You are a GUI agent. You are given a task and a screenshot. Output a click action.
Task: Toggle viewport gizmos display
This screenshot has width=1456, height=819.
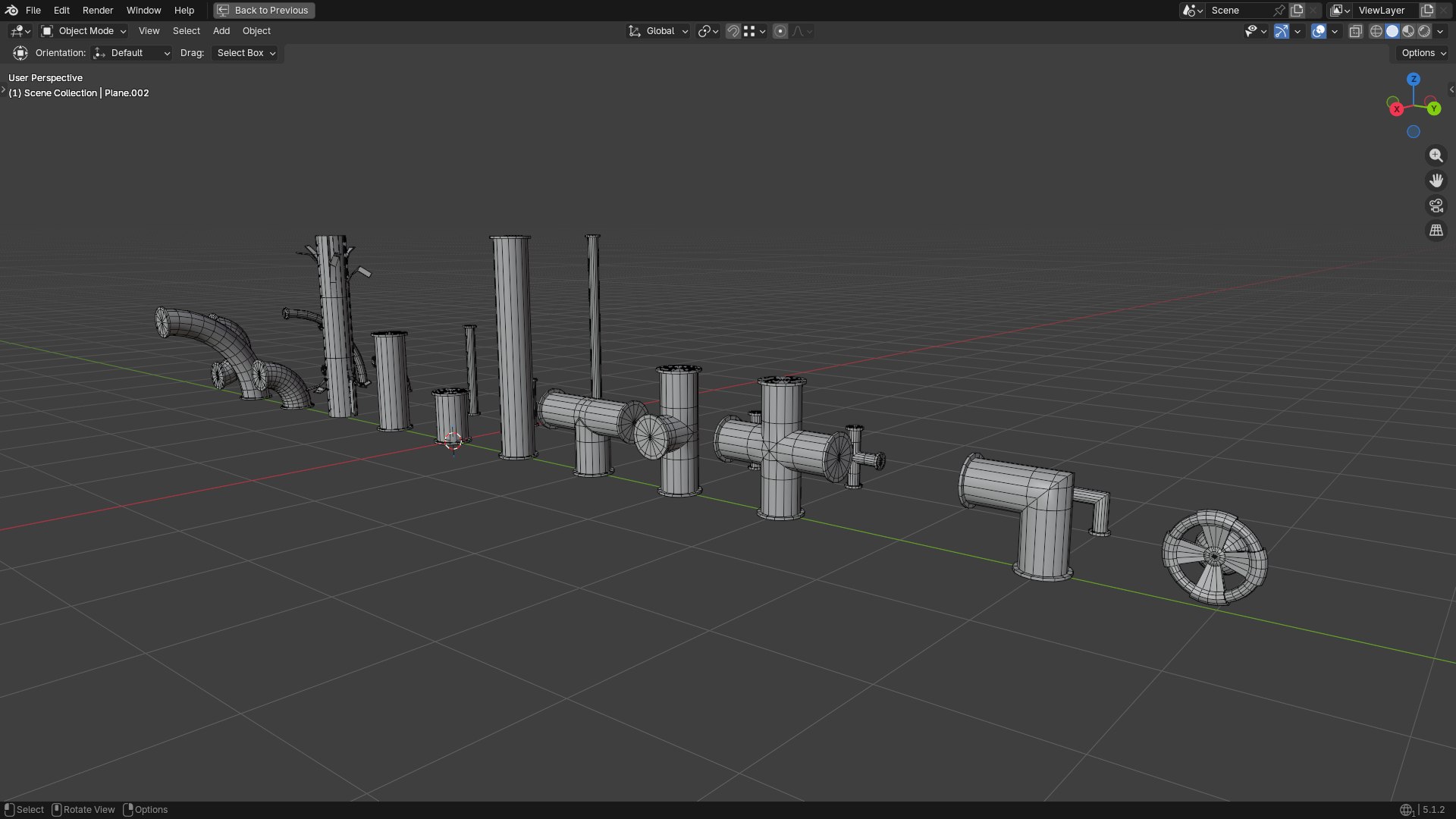(1282, 31)
